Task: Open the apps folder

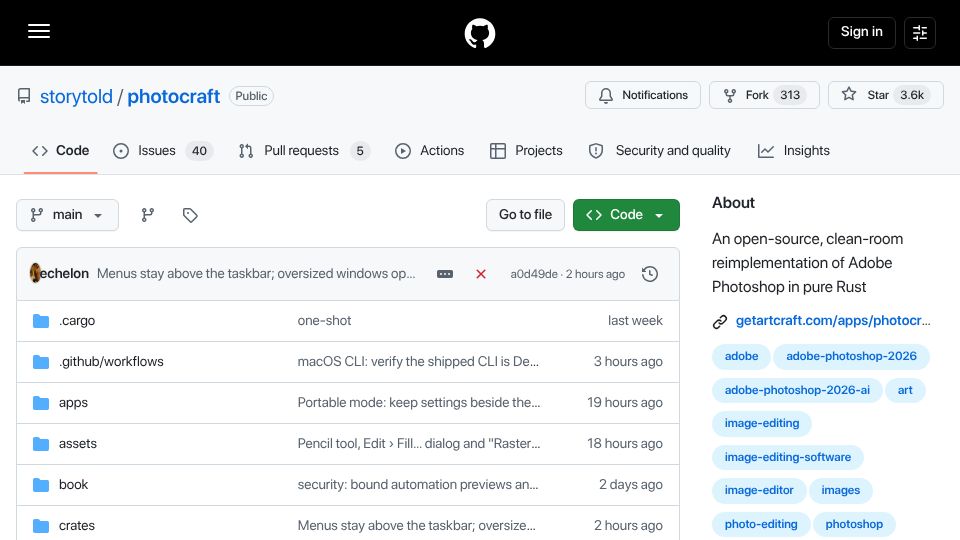Action: point(73,403)
